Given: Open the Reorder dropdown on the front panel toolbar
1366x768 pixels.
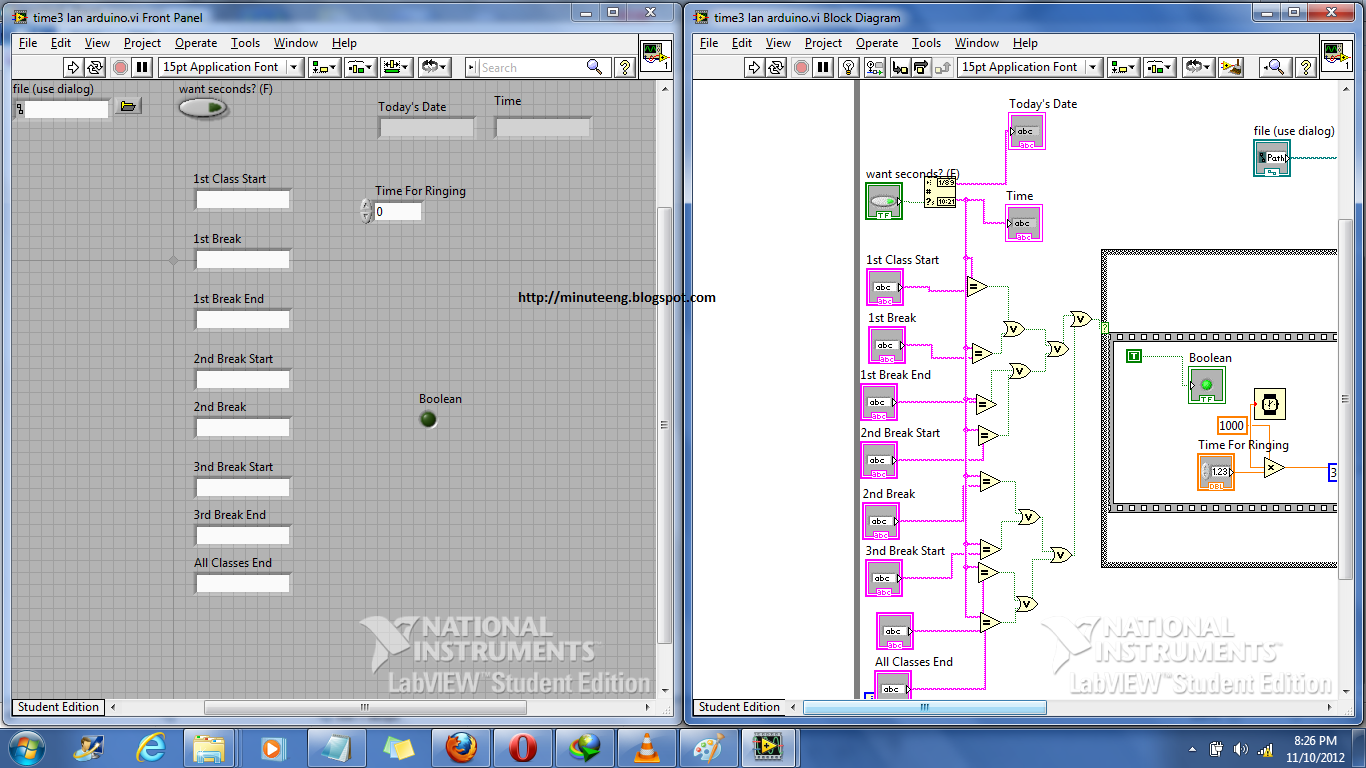Looking at the screenshot, I should 436,67.
